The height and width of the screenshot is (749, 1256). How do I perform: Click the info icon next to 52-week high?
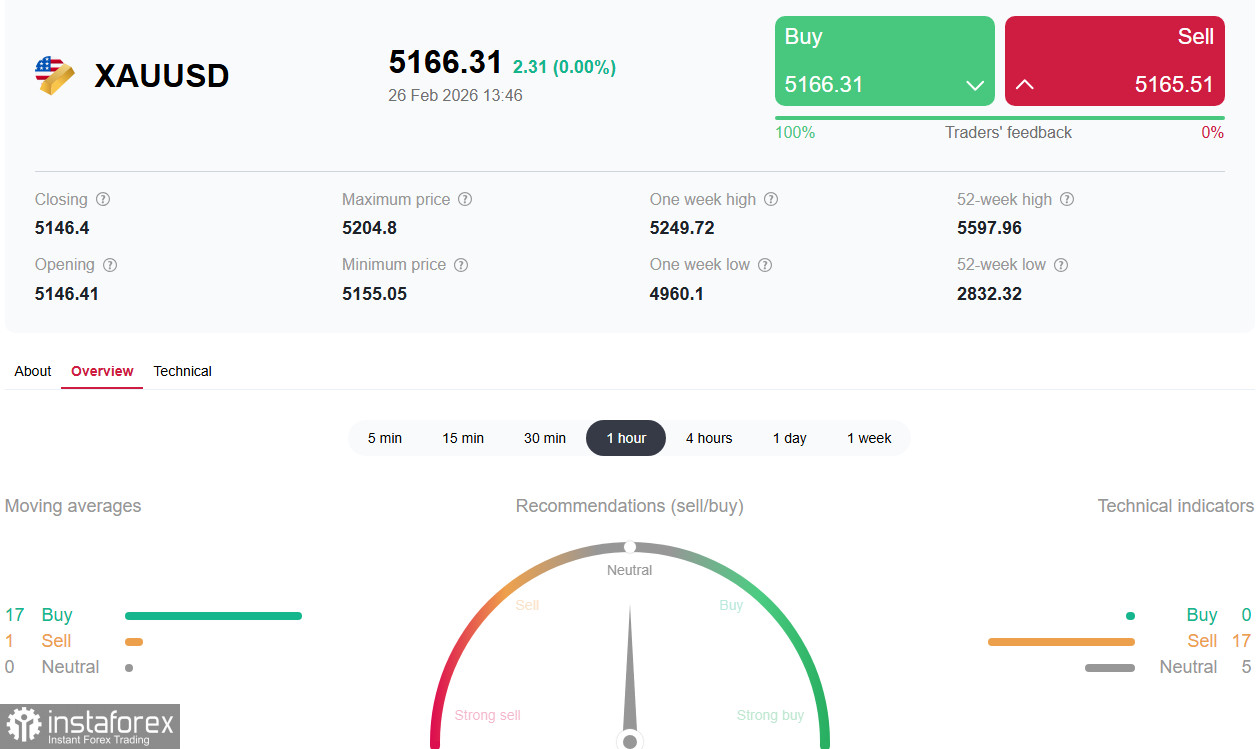(1067, 199)
